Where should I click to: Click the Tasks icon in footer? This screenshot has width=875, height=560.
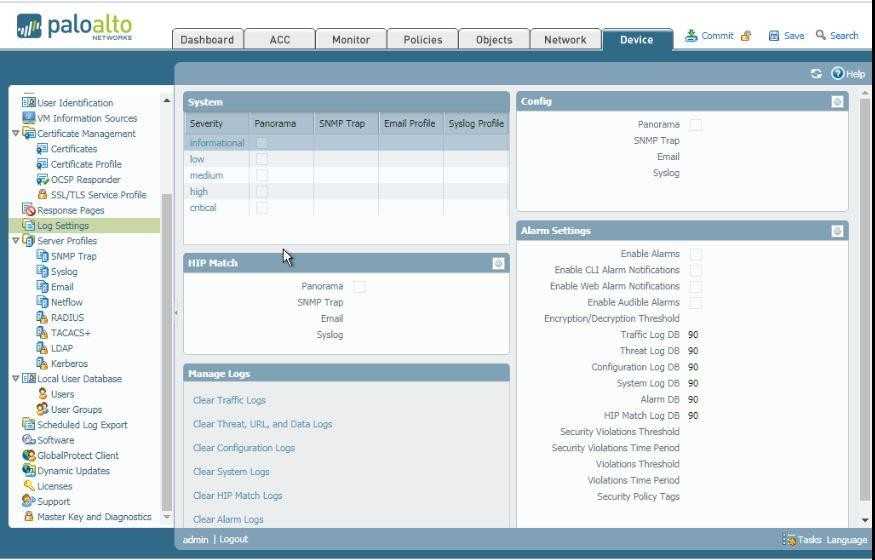790,540
